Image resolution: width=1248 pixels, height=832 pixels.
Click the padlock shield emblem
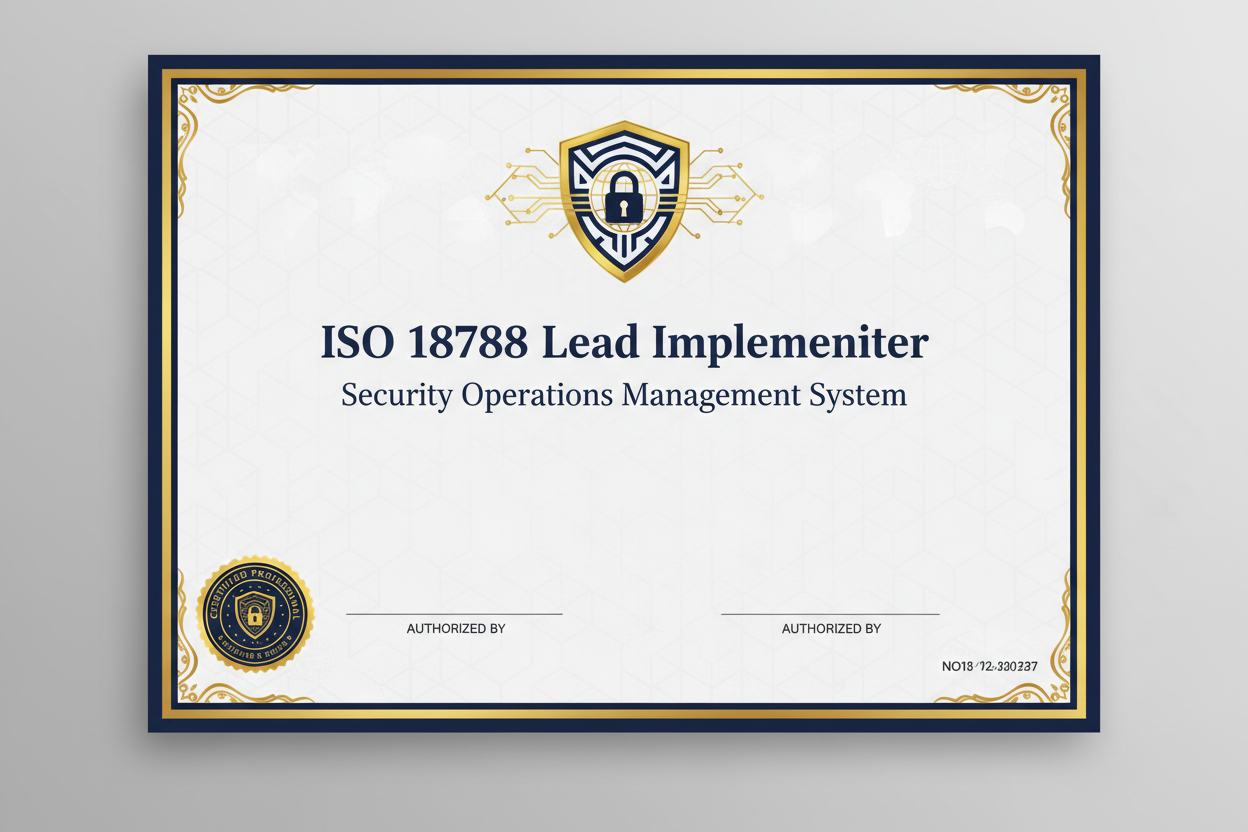(624, 200)
